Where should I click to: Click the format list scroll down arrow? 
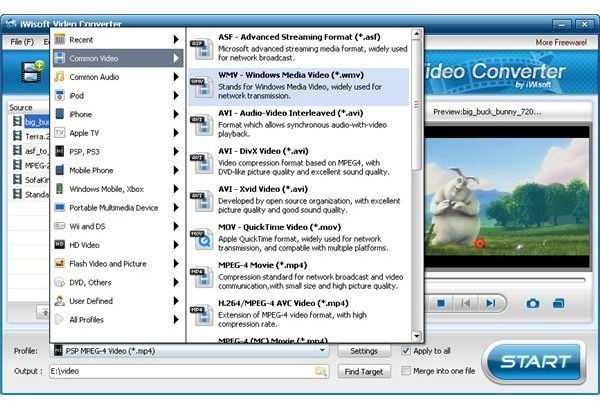417,336
